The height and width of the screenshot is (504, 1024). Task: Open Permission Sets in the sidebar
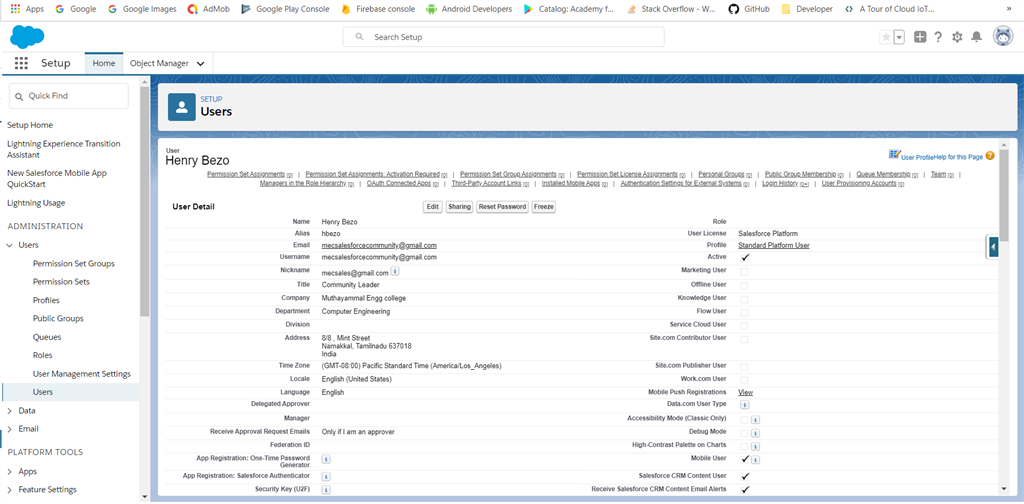(x=61, y=282)
